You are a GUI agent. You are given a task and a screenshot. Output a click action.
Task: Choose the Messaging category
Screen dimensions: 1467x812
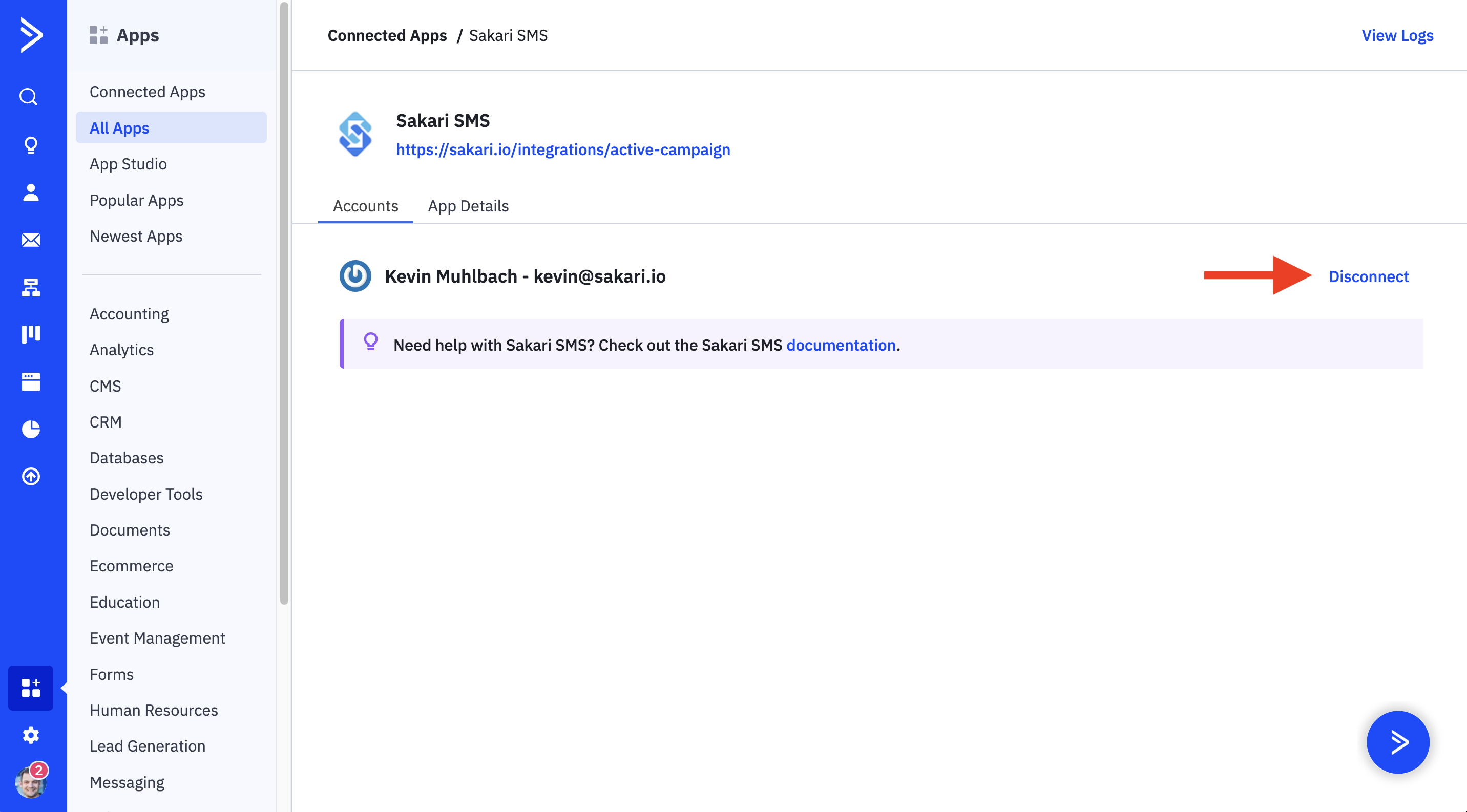[127, 782]
